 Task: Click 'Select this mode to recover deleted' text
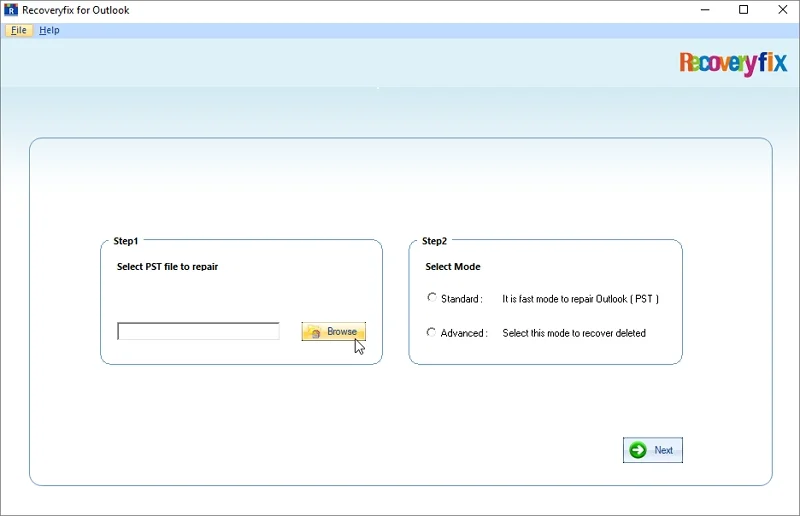click(574, 333)
